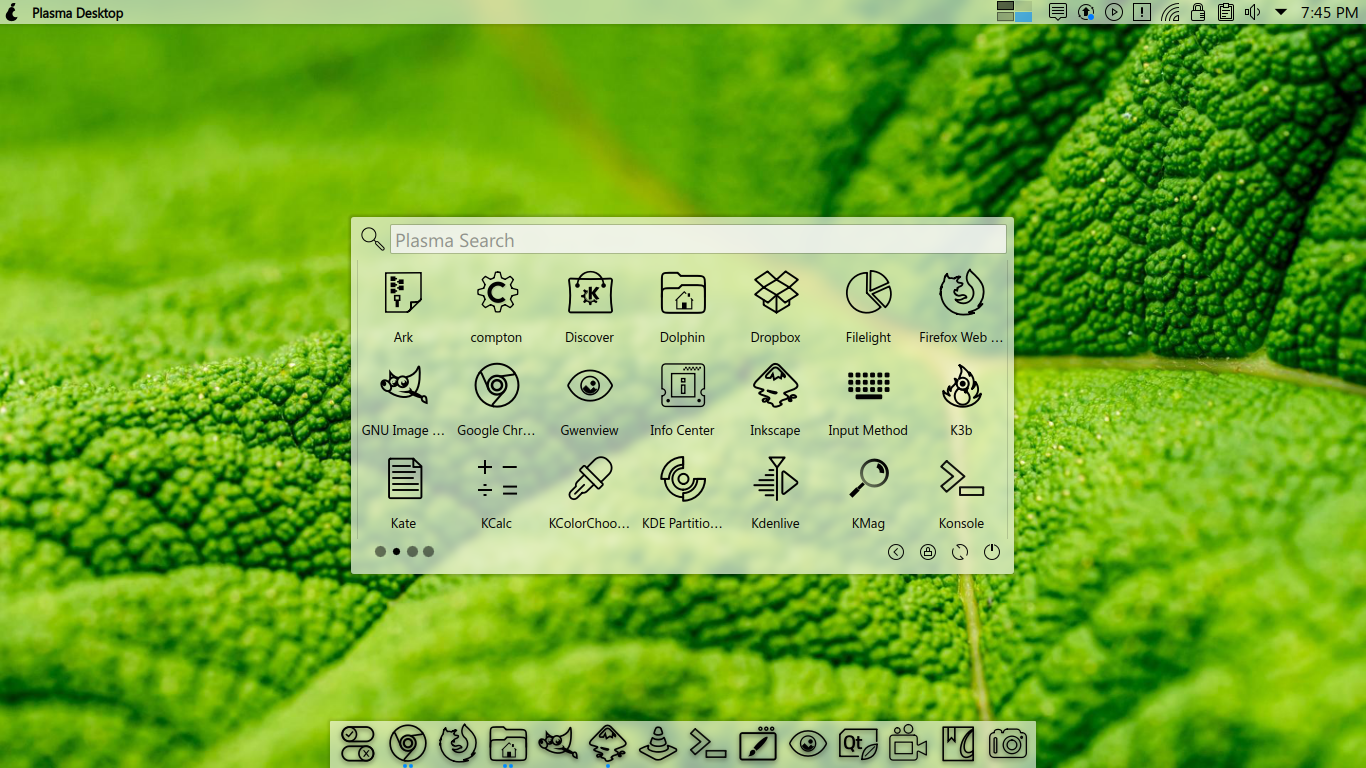Launch compton from the app grid
Image resolution: width=1366 pixels, height=768 pixels.
pos(496,307)
